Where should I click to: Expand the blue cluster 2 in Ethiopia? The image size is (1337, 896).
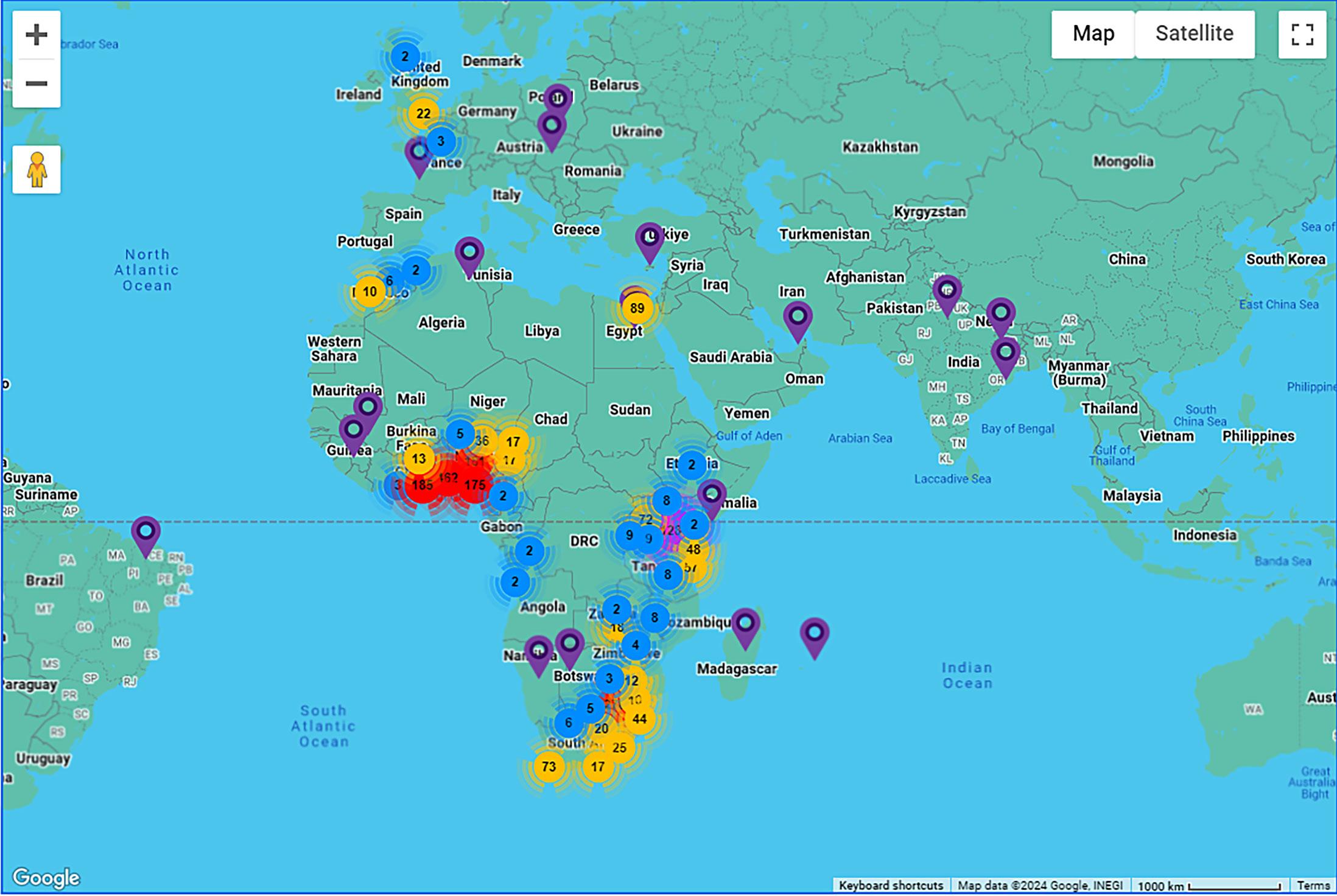click(x=692, y=466)
